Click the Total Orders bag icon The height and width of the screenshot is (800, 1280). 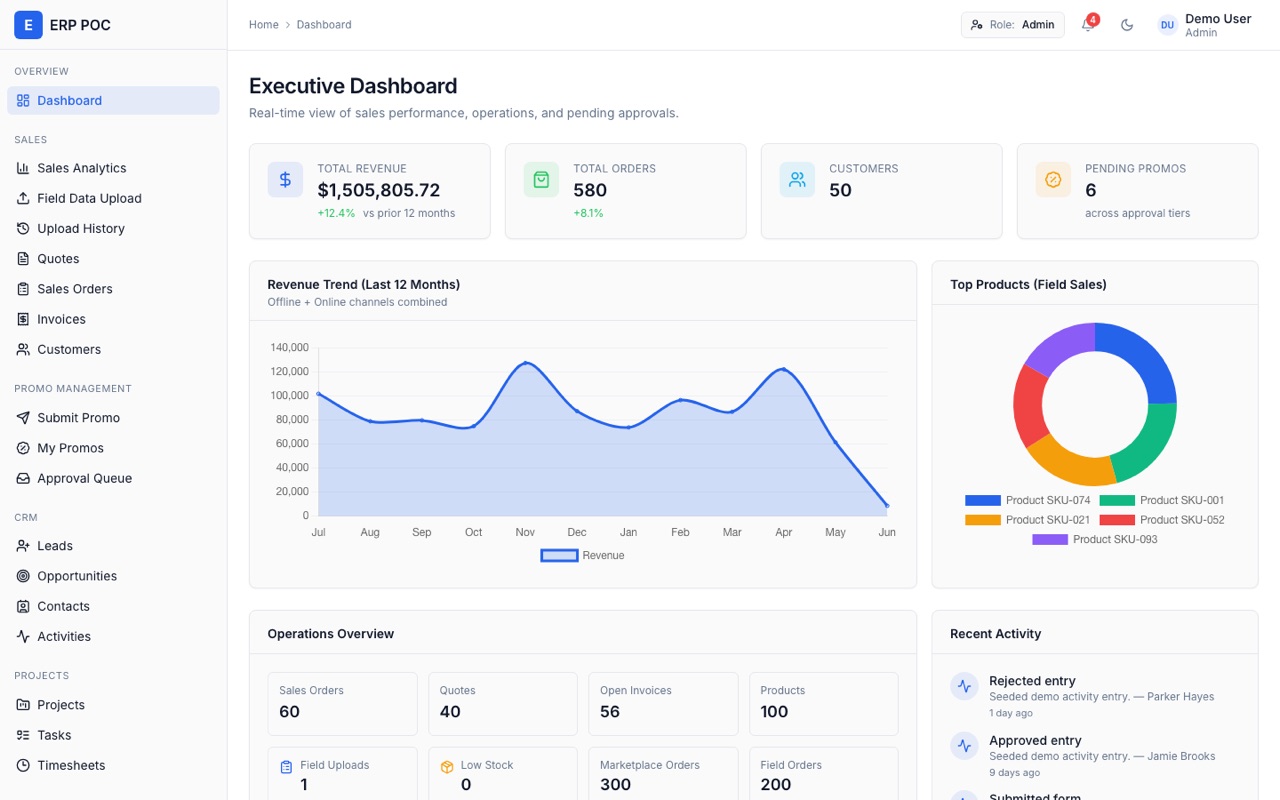tap(541, 180)
